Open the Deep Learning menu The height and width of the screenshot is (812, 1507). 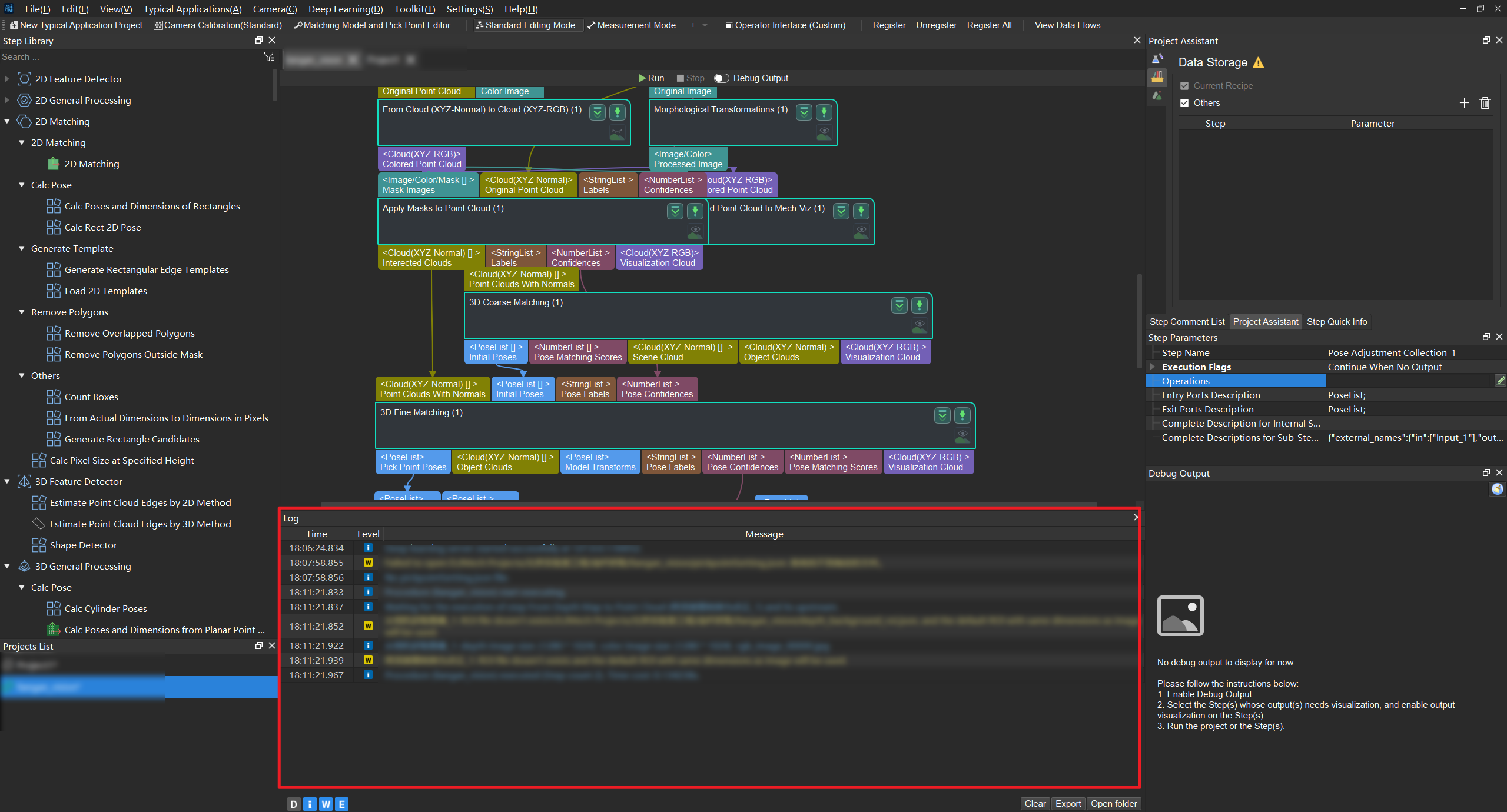(345, 9)
